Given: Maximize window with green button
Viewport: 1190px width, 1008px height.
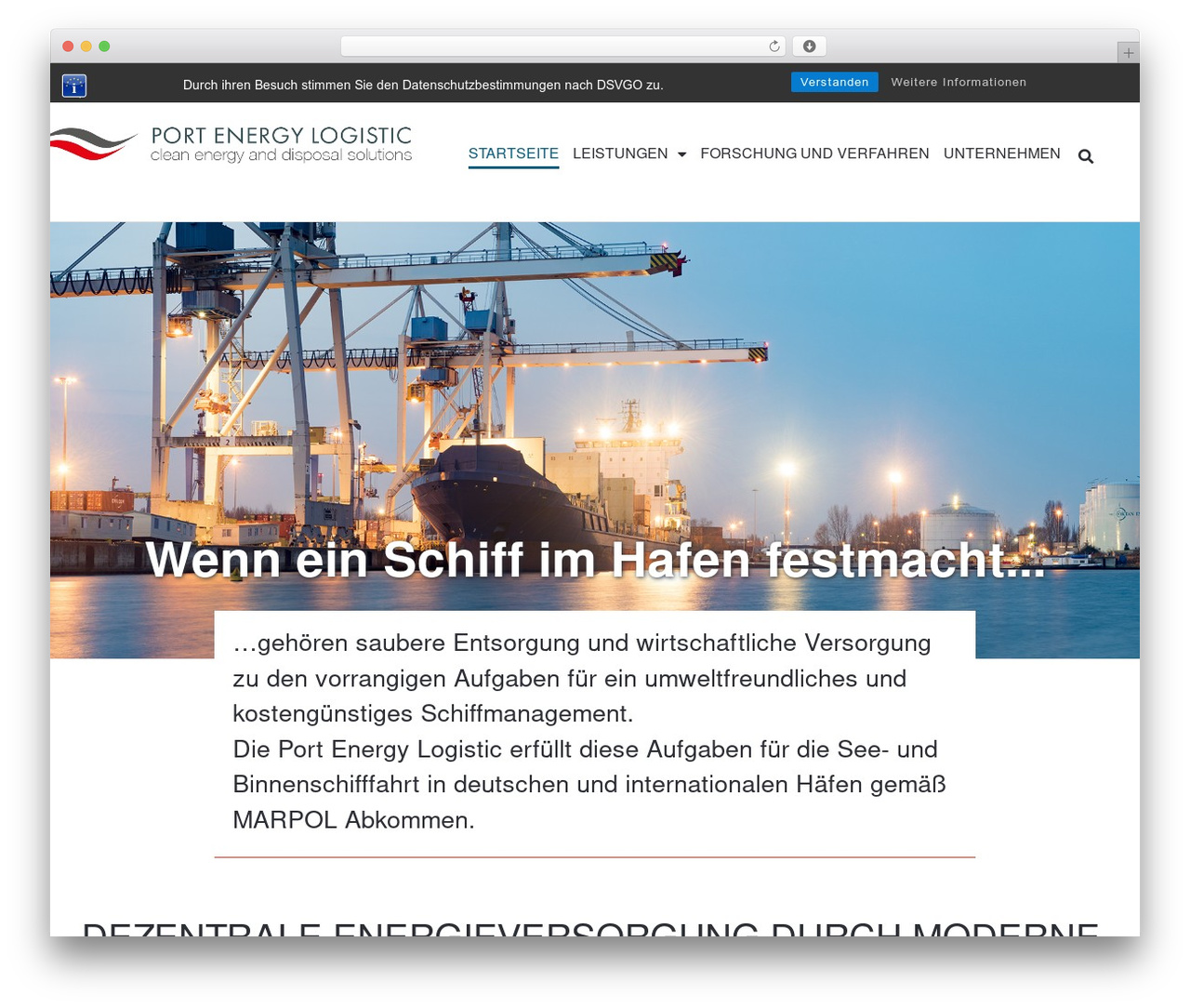Looking at the screenshot, I should tap(104, 46).
